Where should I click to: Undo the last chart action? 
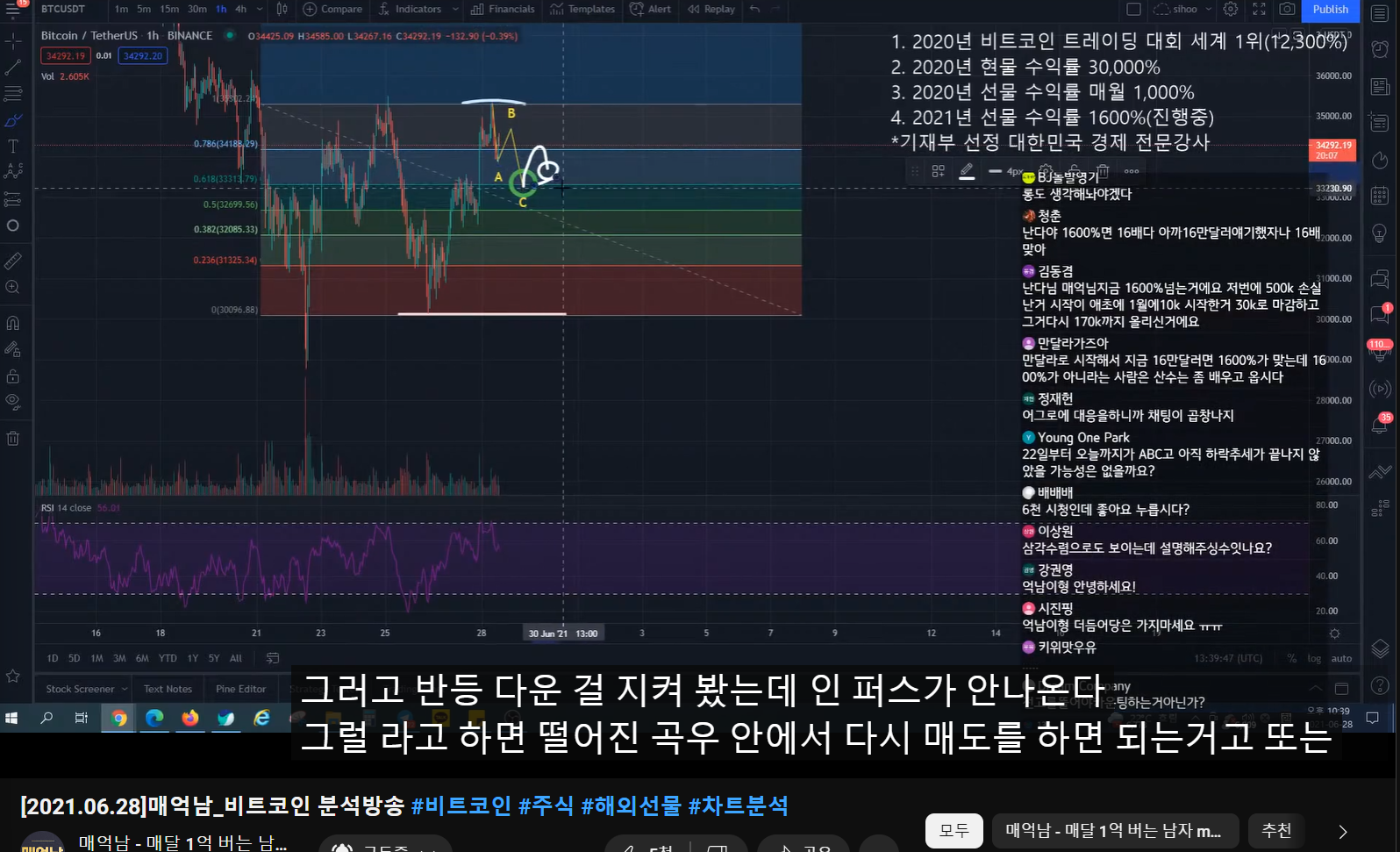click(754, 9)
